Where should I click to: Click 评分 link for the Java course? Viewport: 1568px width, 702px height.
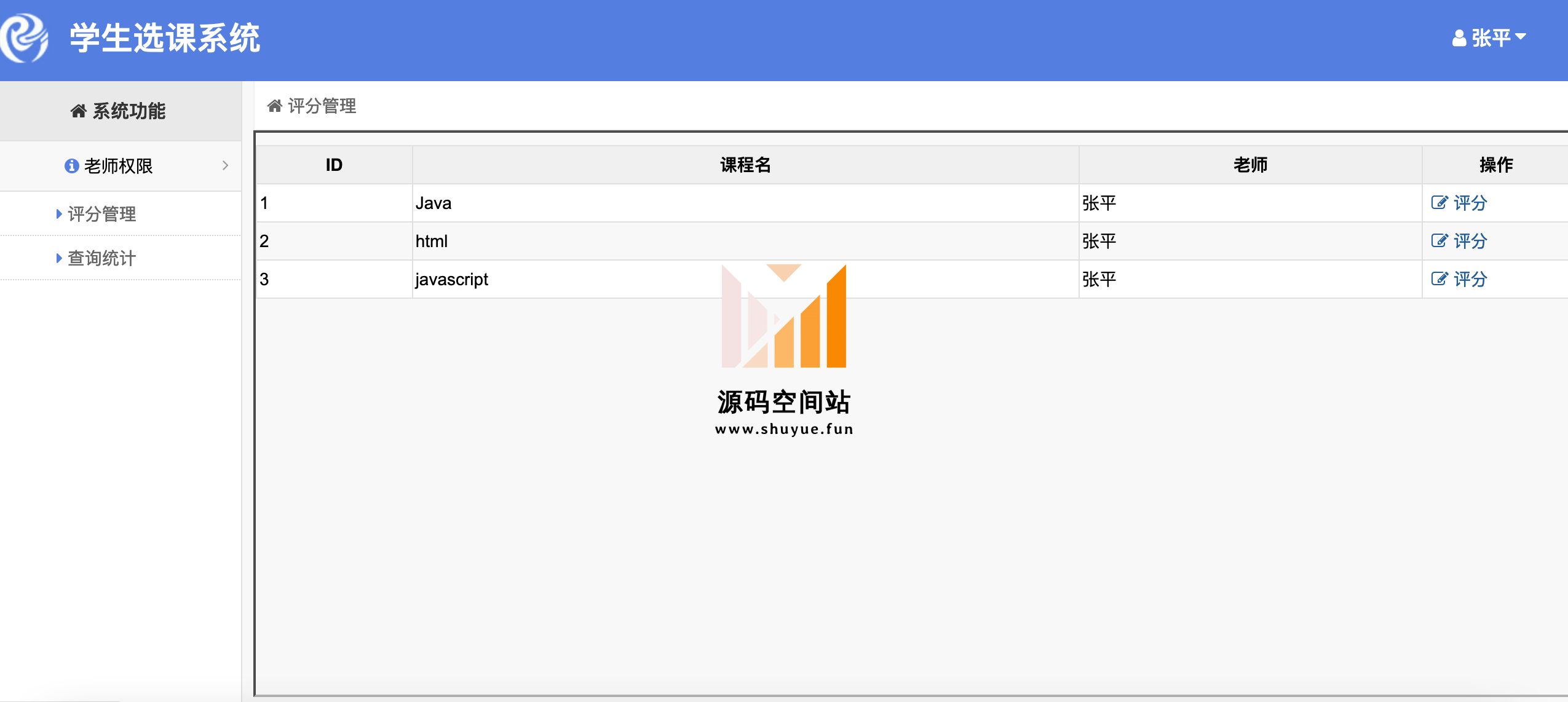point(1470,203)
